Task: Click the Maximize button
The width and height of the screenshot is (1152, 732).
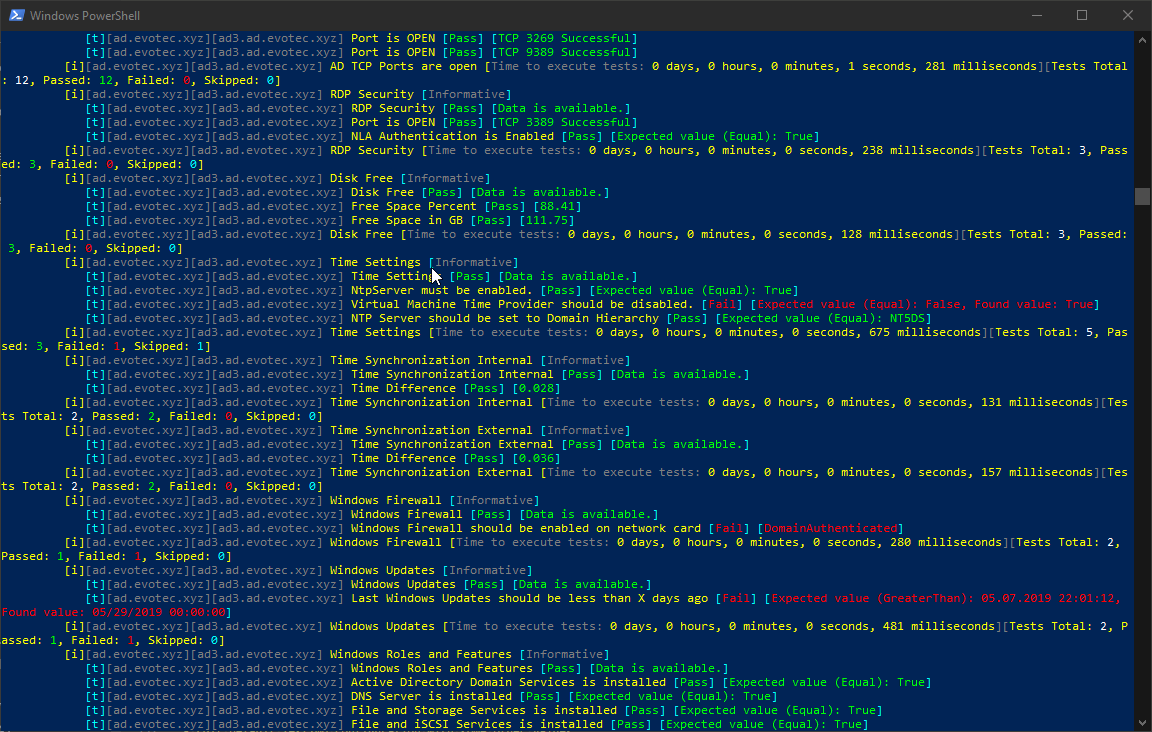Action: pyautogui.click(x=1082, y=15)
